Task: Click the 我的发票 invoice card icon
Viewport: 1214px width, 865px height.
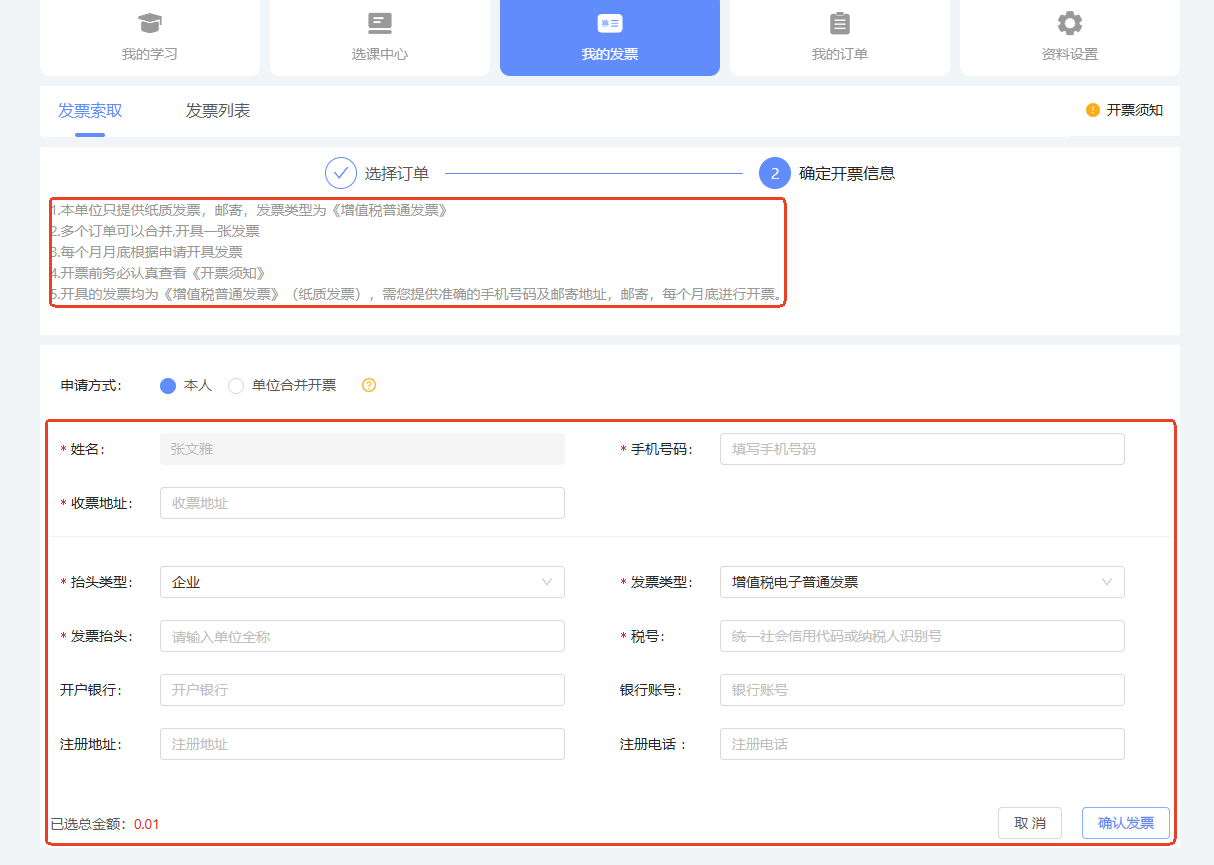Action: (610, 23)
